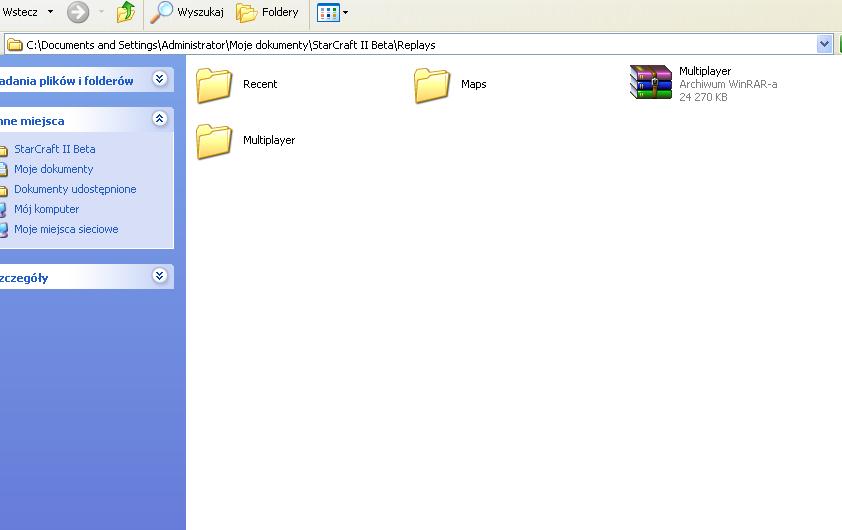
Task: Open the Wstecz history dropdown arrow
Action: point(51,12)
